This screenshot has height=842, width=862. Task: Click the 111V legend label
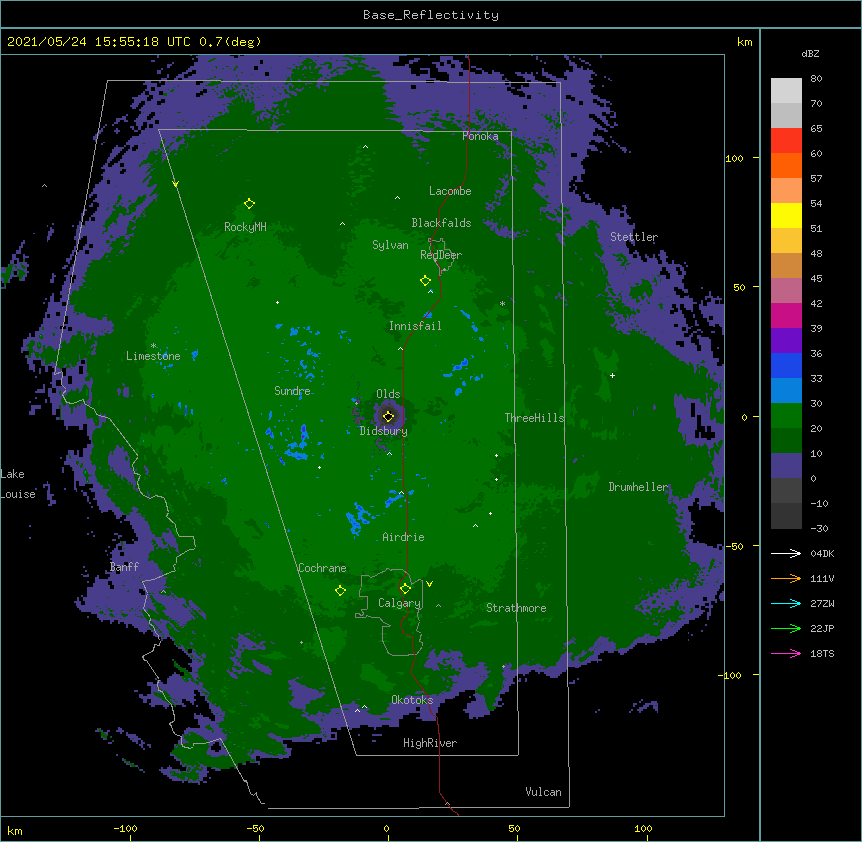[822, 578]
